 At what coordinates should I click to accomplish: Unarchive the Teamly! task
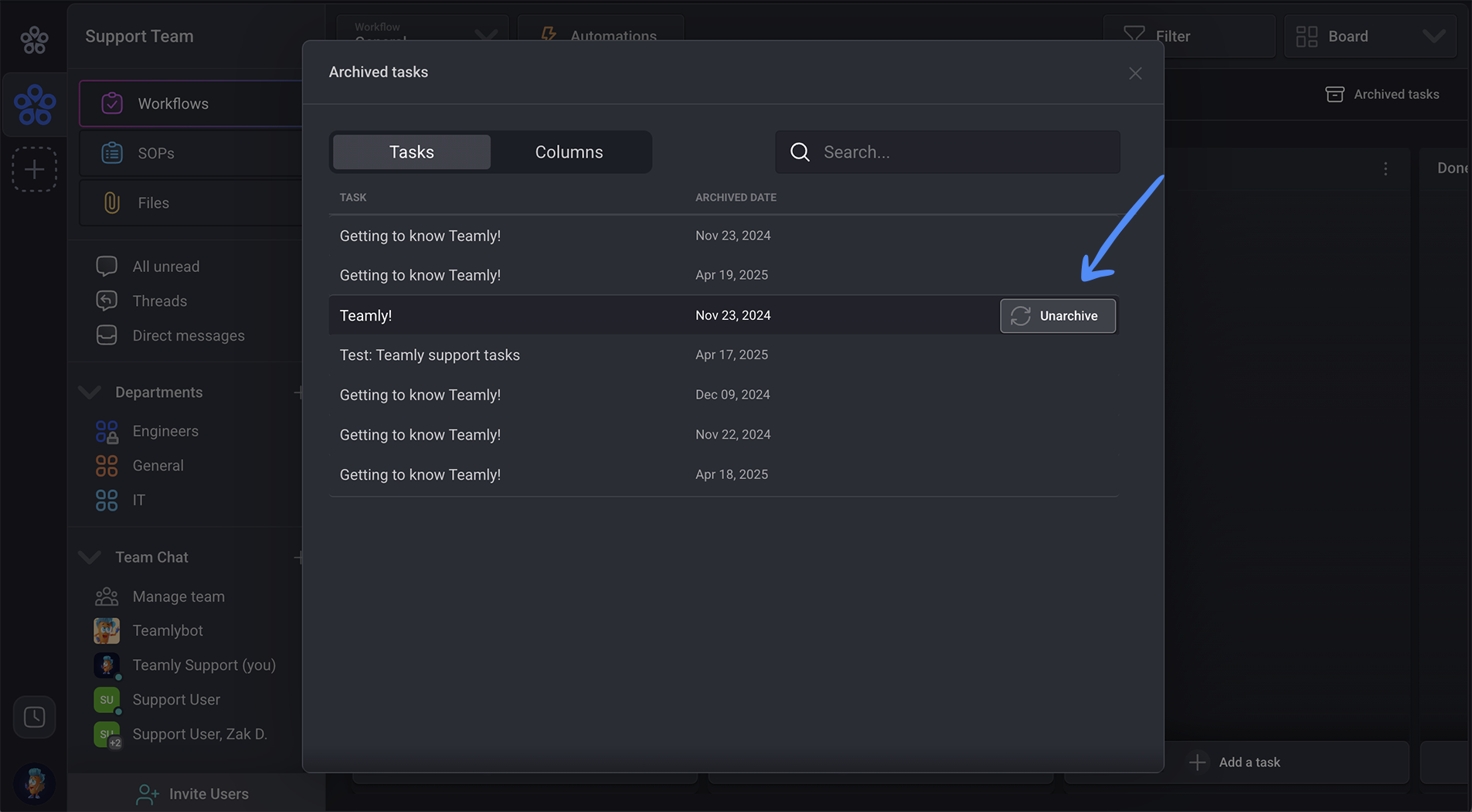1057,316
